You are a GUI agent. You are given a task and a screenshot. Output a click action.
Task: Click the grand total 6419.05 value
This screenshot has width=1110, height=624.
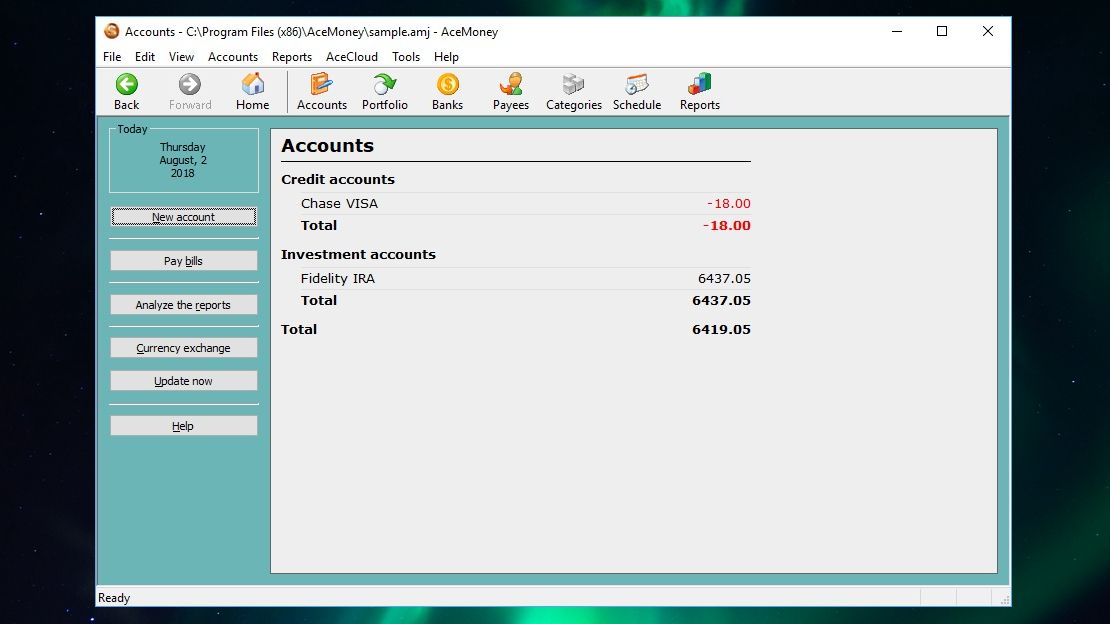coord(721,329)
